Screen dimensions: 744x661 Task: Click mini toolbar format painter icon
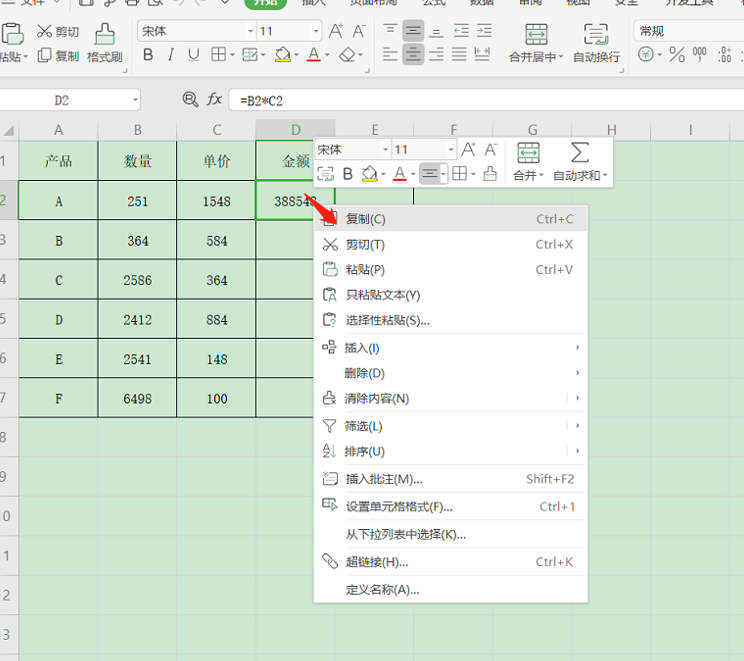[x=490, y=174]
